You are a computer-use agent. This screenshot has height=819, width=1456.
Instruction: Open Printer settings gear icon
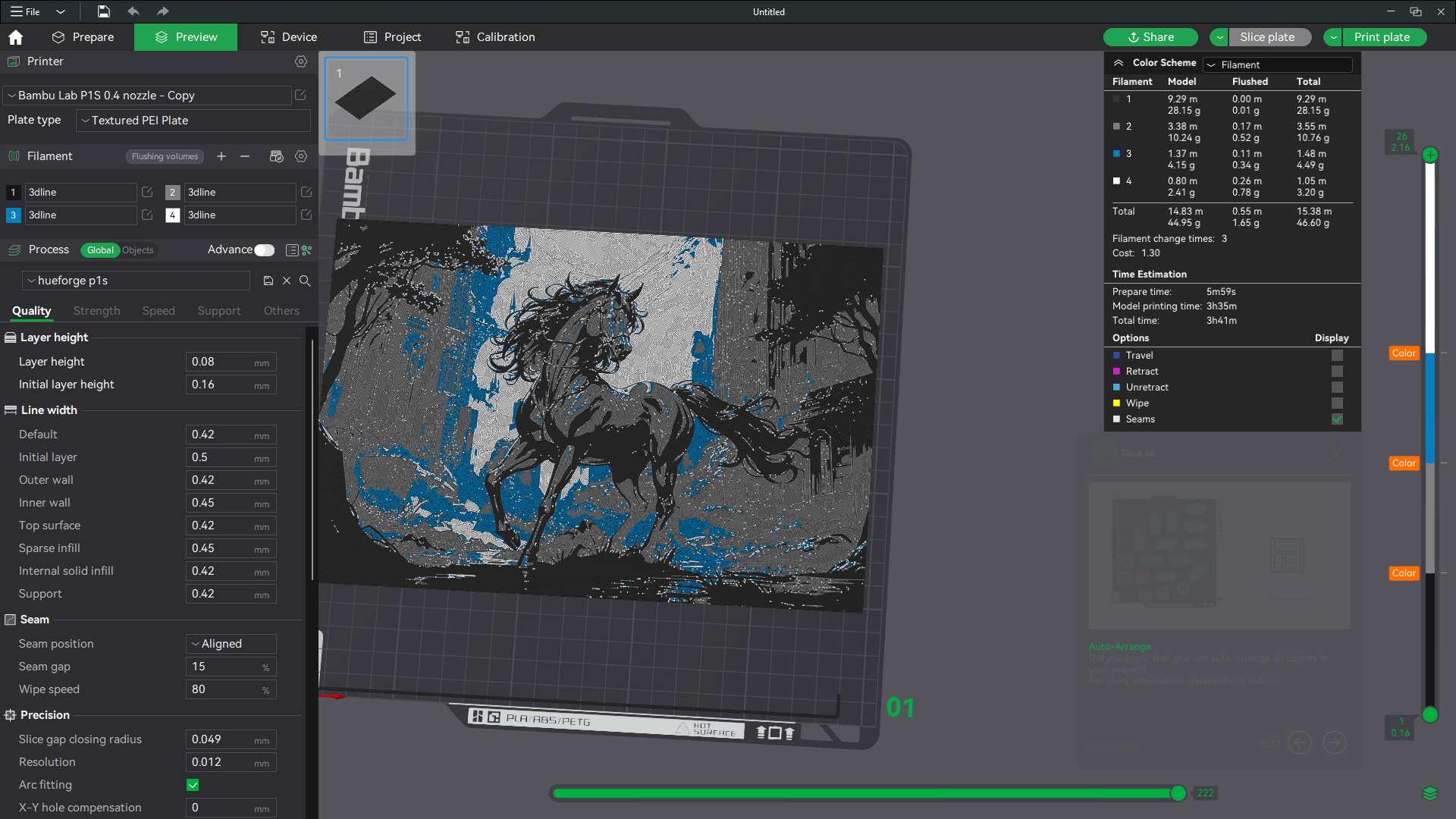click(301, 61)
